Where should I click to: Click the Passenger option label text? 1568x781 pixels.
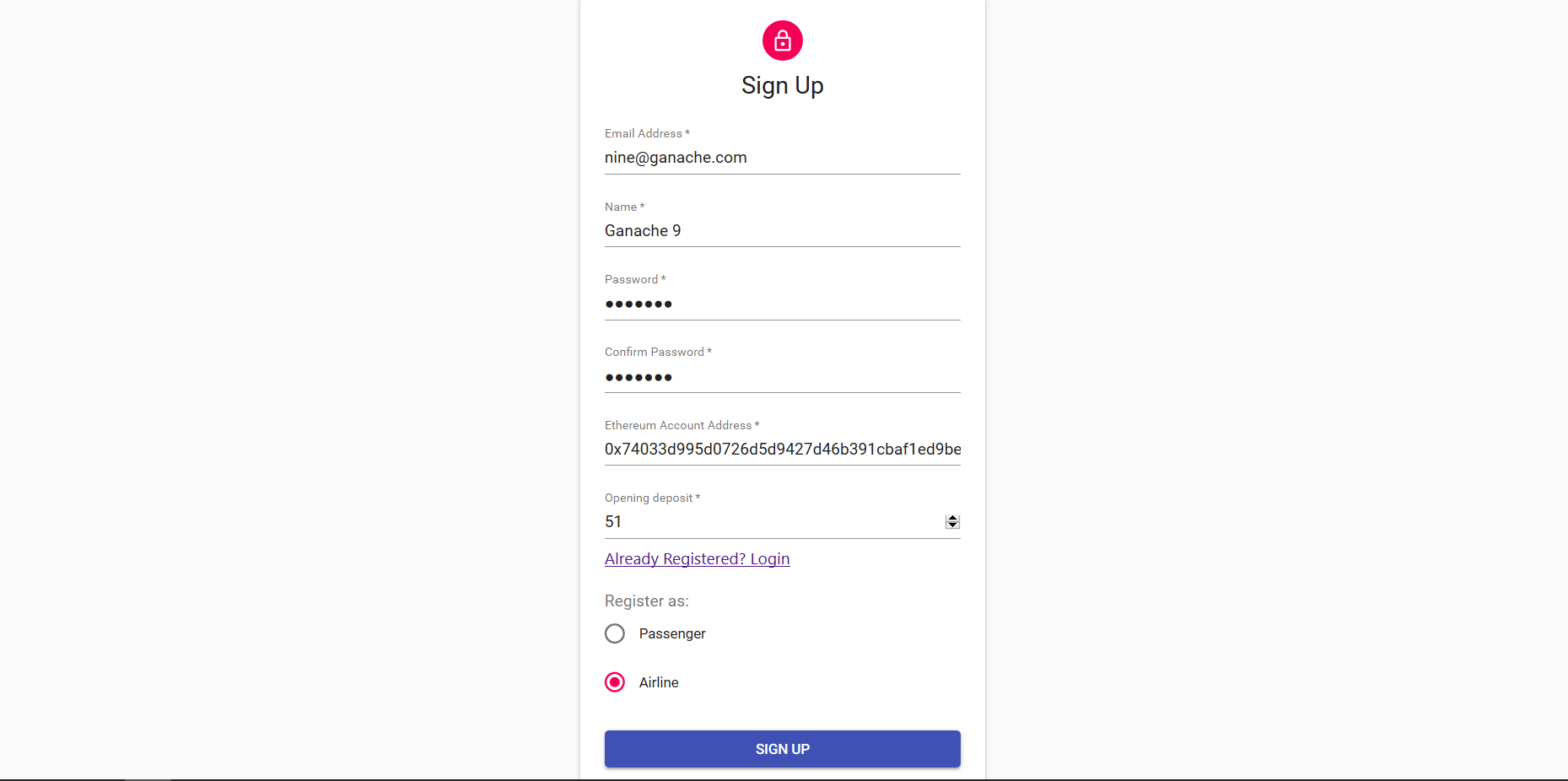coord(672,633)
